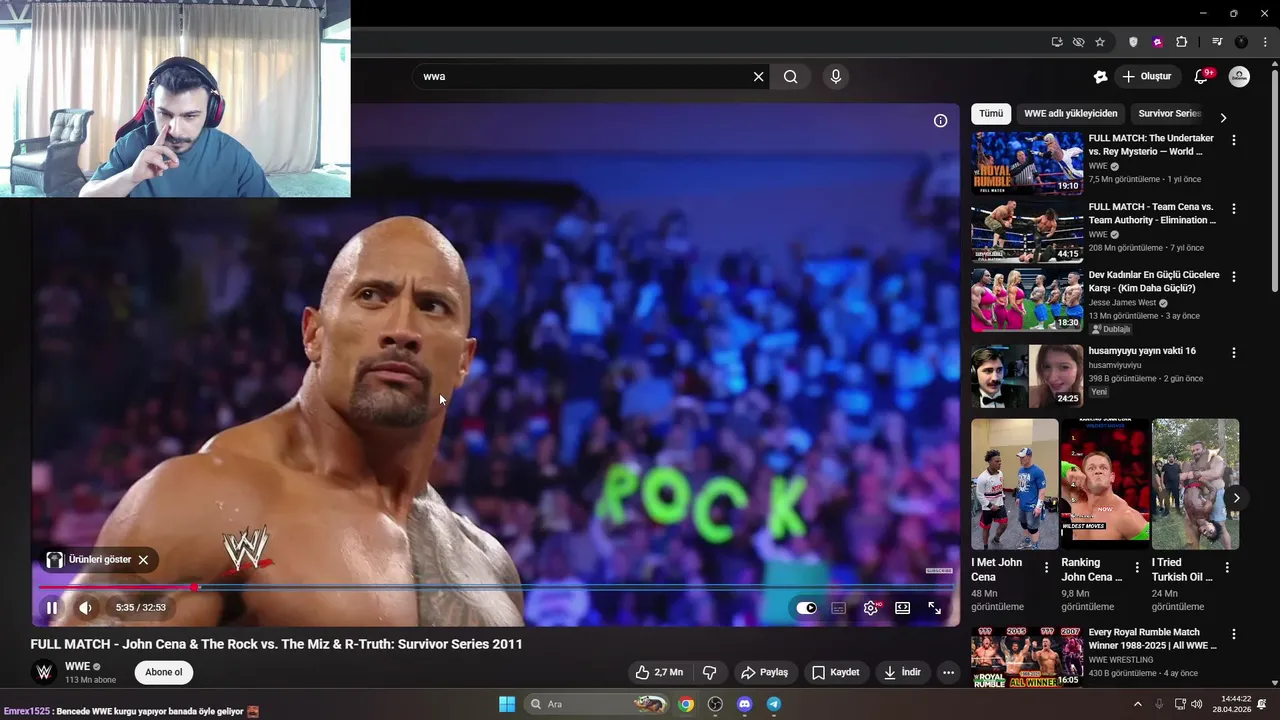The width and height of the screenshot is (1280, 720).
Task: Toggle the autoplay switch in the player
Action: coord(806,608)
